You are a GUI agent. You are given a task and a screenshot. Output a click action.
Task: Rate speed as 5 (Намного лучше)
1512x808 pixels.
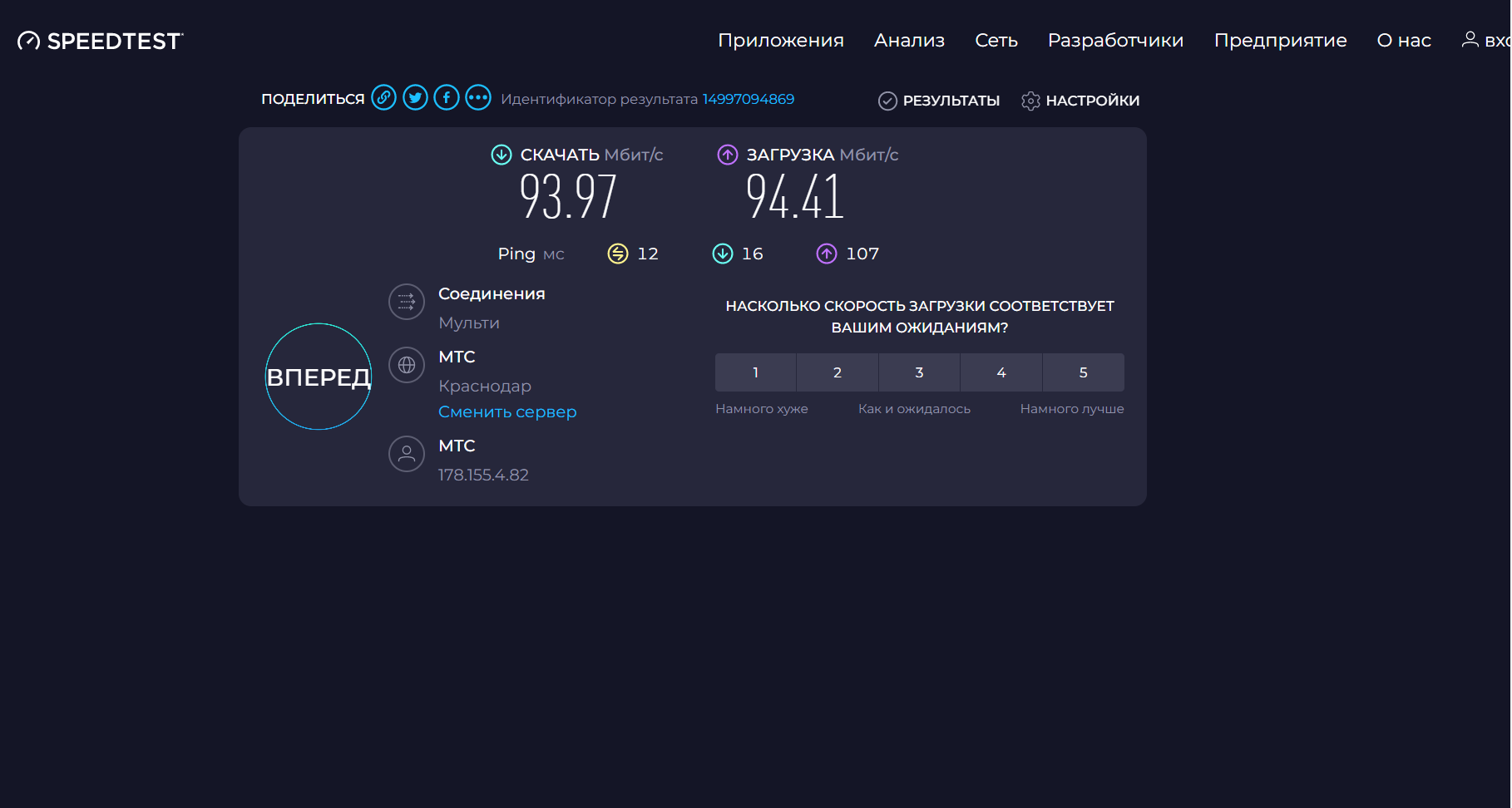1083,372
